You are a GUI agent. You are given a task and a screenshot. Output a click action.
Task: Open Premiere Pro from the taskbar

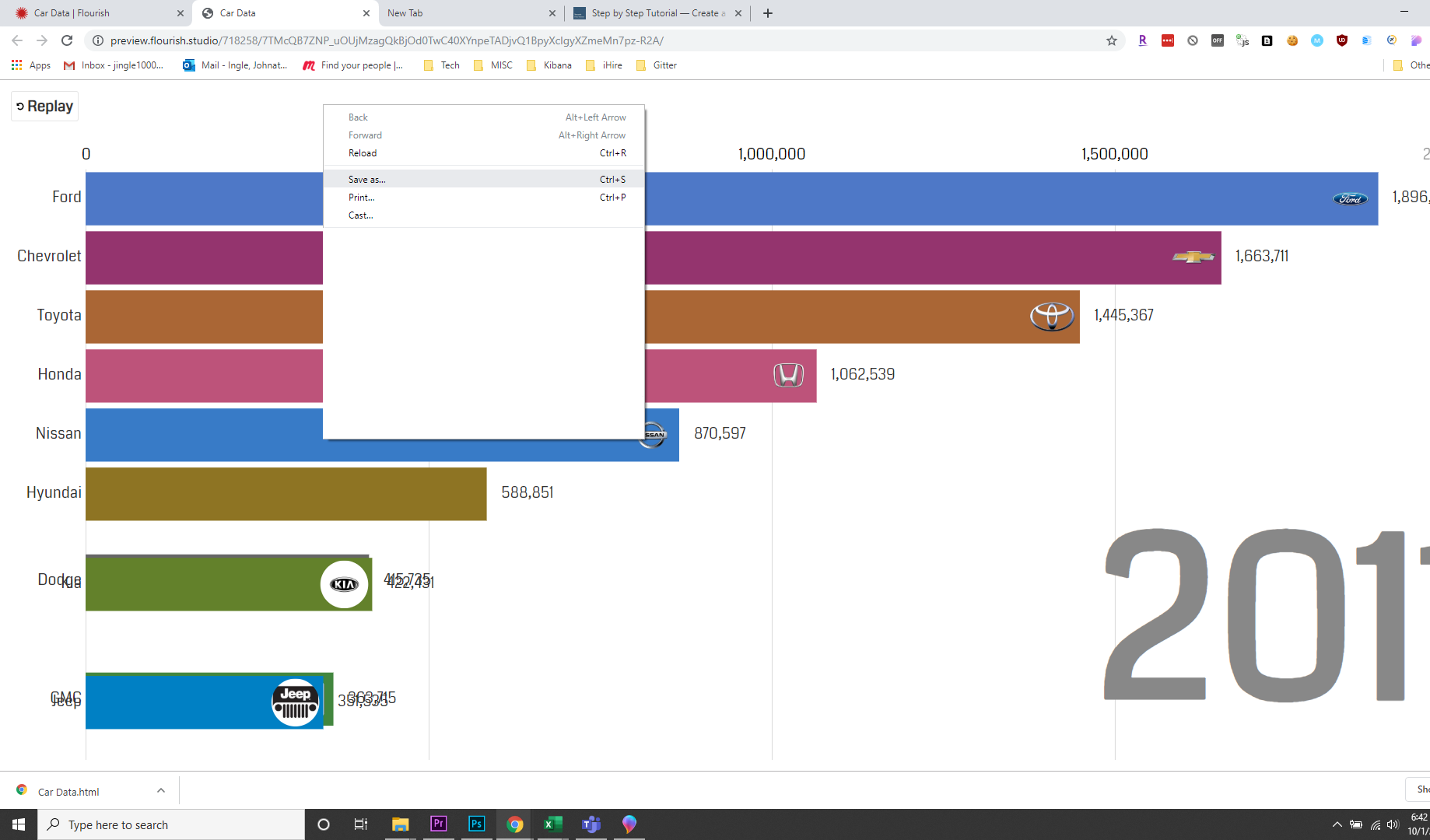(x=438, y=824)
